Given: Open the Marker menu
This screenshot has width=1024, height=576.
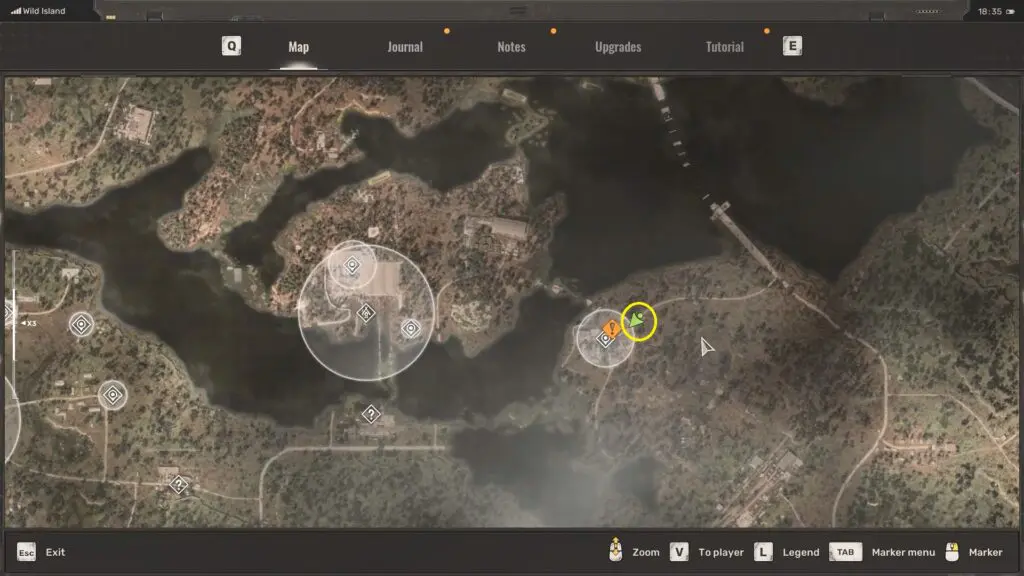Looking at the screenshot, I should (x=886, y=552).
